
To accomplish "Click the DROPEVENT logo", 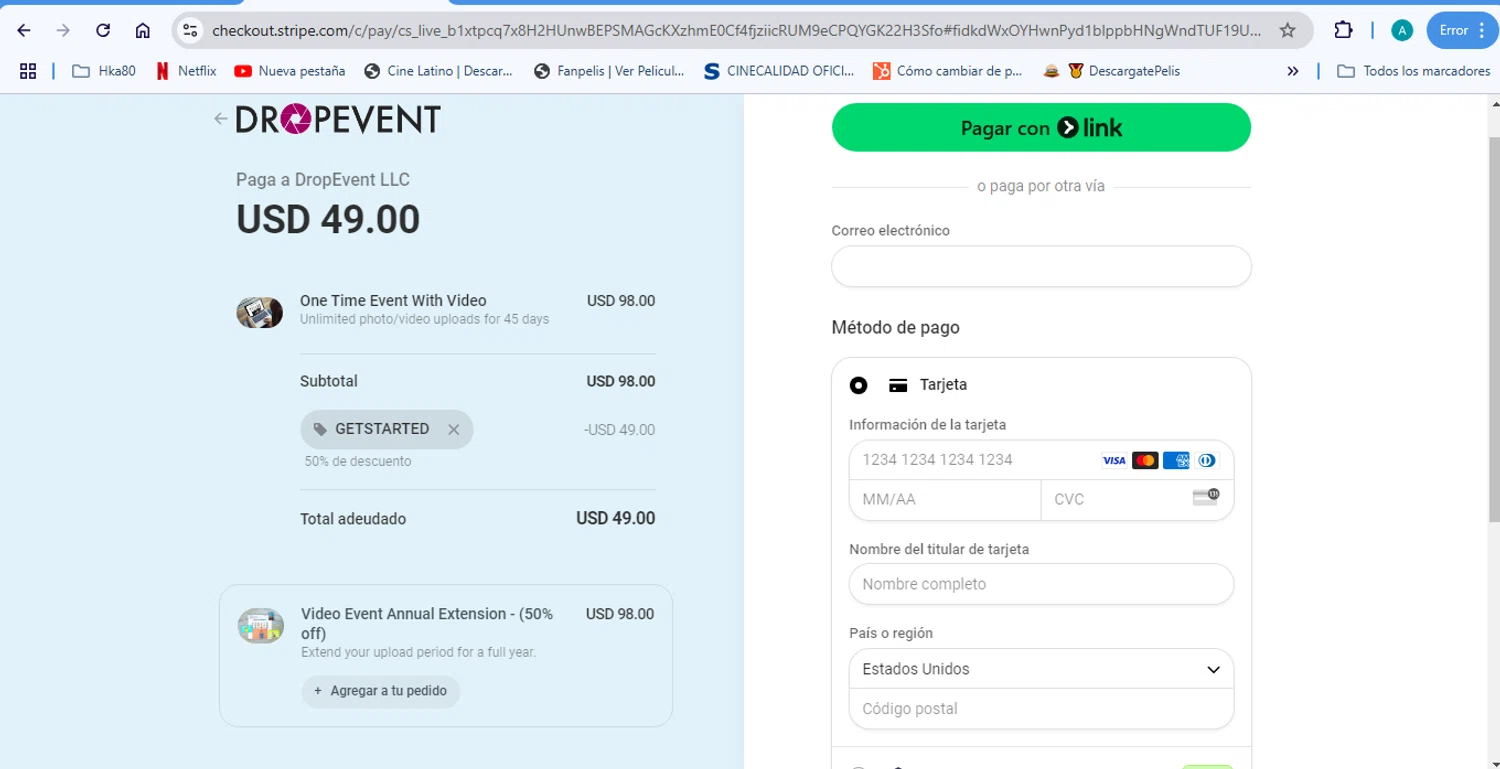I will point(338,119).
